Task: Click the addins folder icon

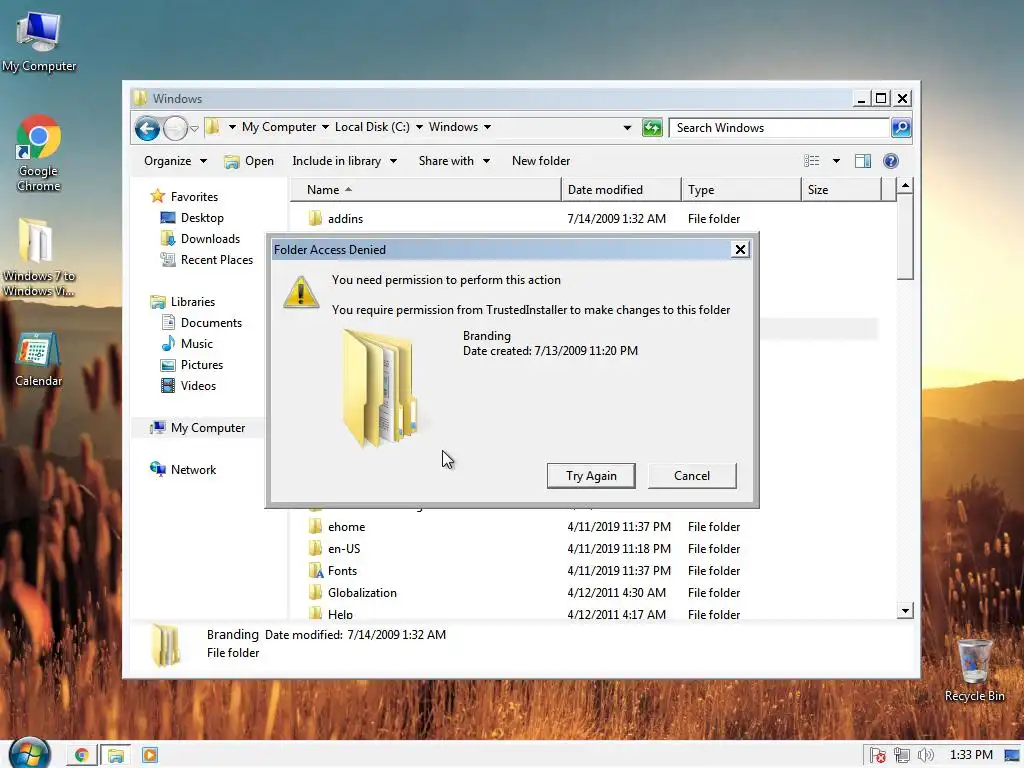Action: coord(315,218)
